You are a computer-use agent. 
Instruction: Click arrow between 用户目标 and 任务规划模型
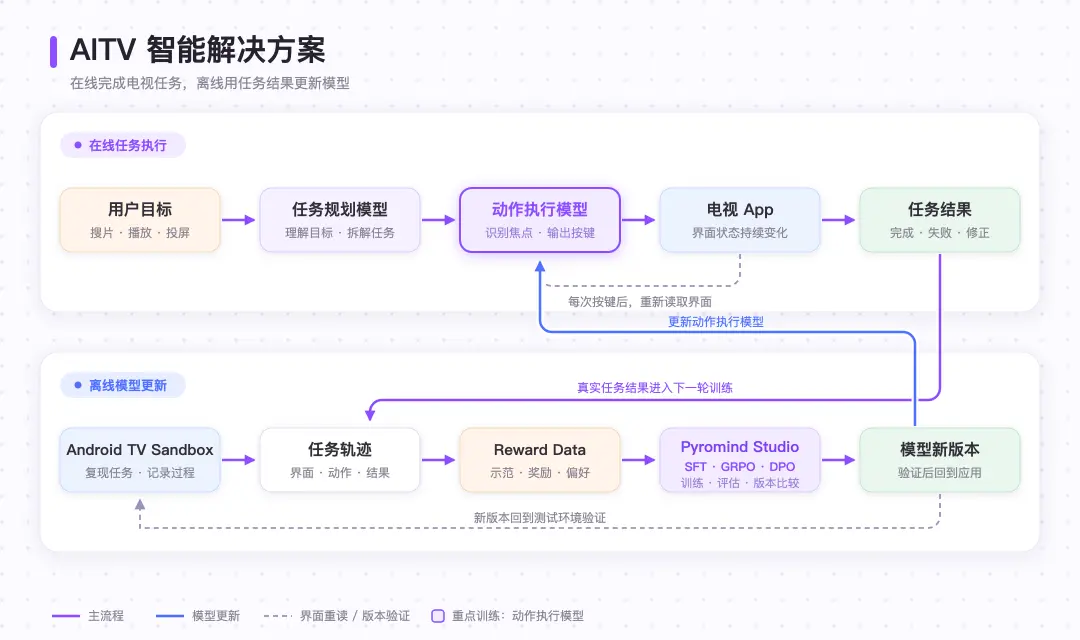(239, 220)
